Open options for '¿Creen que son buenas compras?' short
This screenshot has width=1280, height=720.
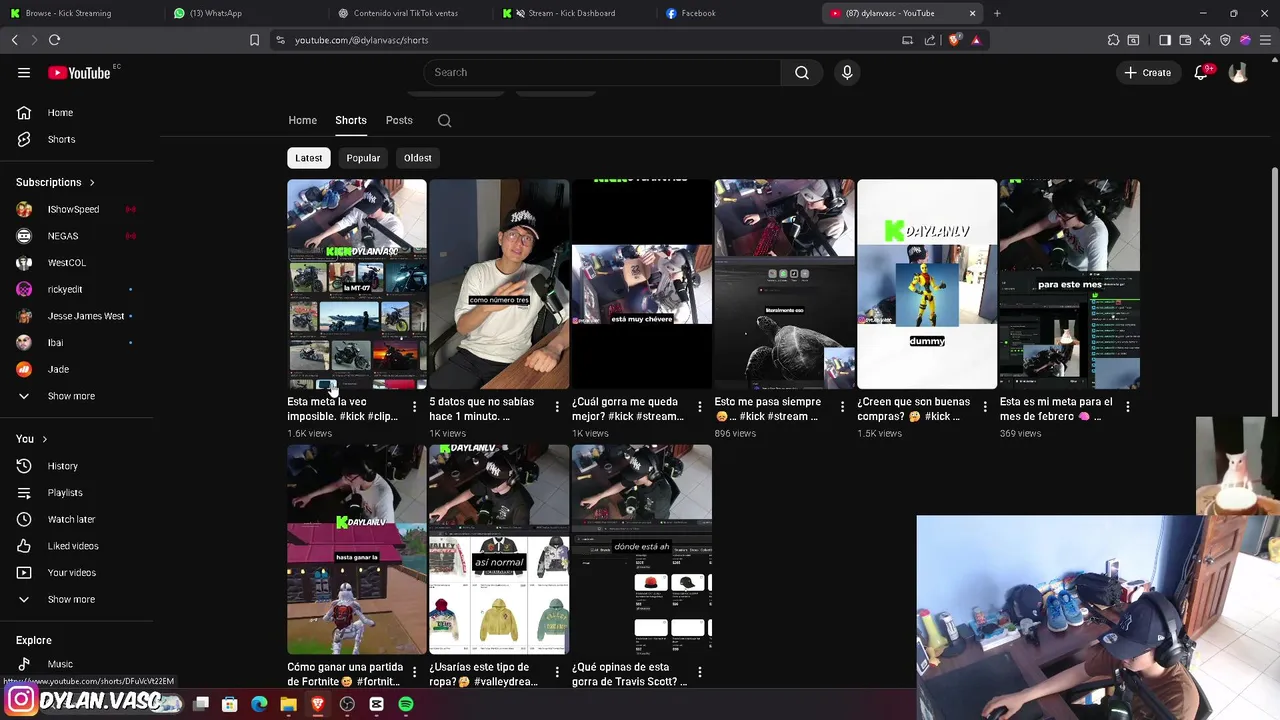click(985, 407)
